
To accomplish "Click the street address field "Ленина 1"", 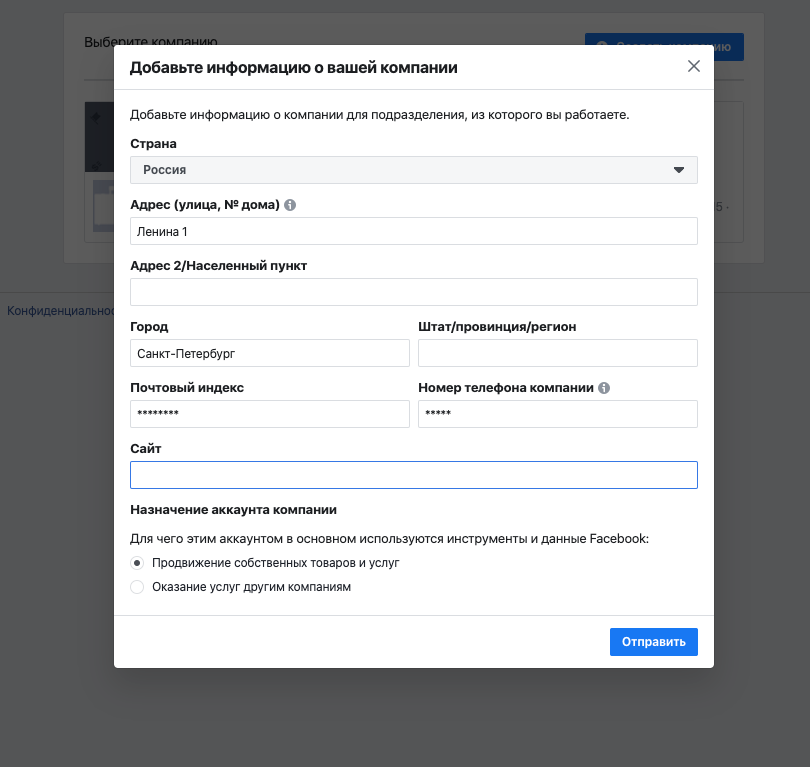I will tap(414, 231).
